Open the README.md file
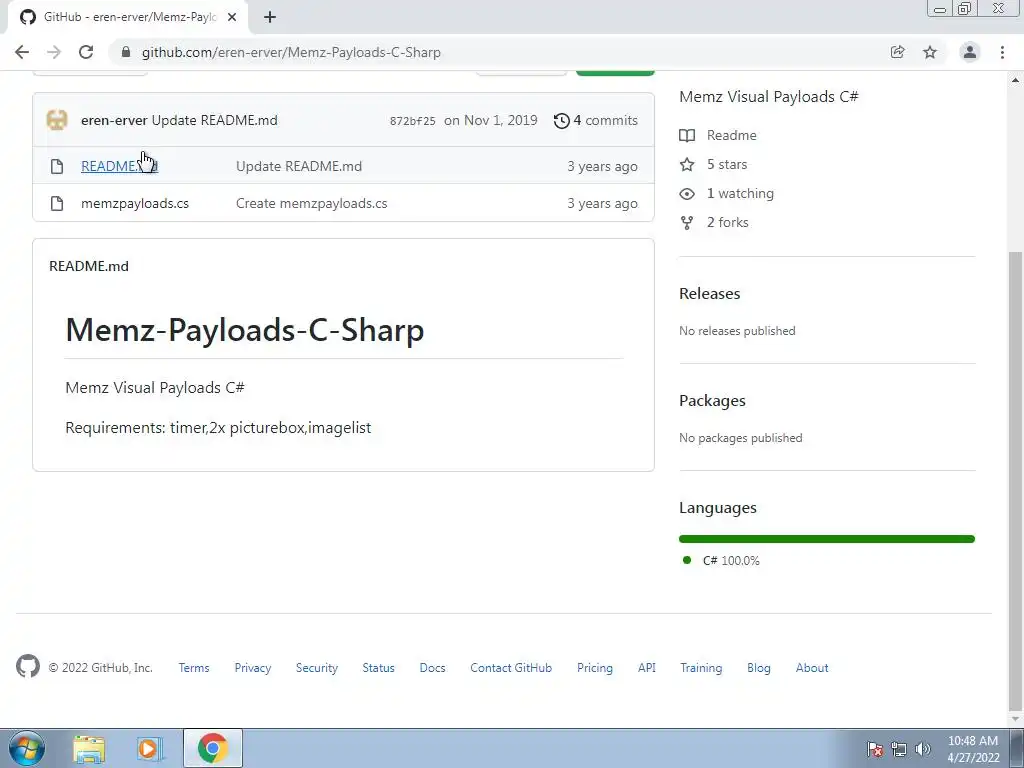Image resolution: width=1024 pixels, height=768 pixels. coord(120,166)
